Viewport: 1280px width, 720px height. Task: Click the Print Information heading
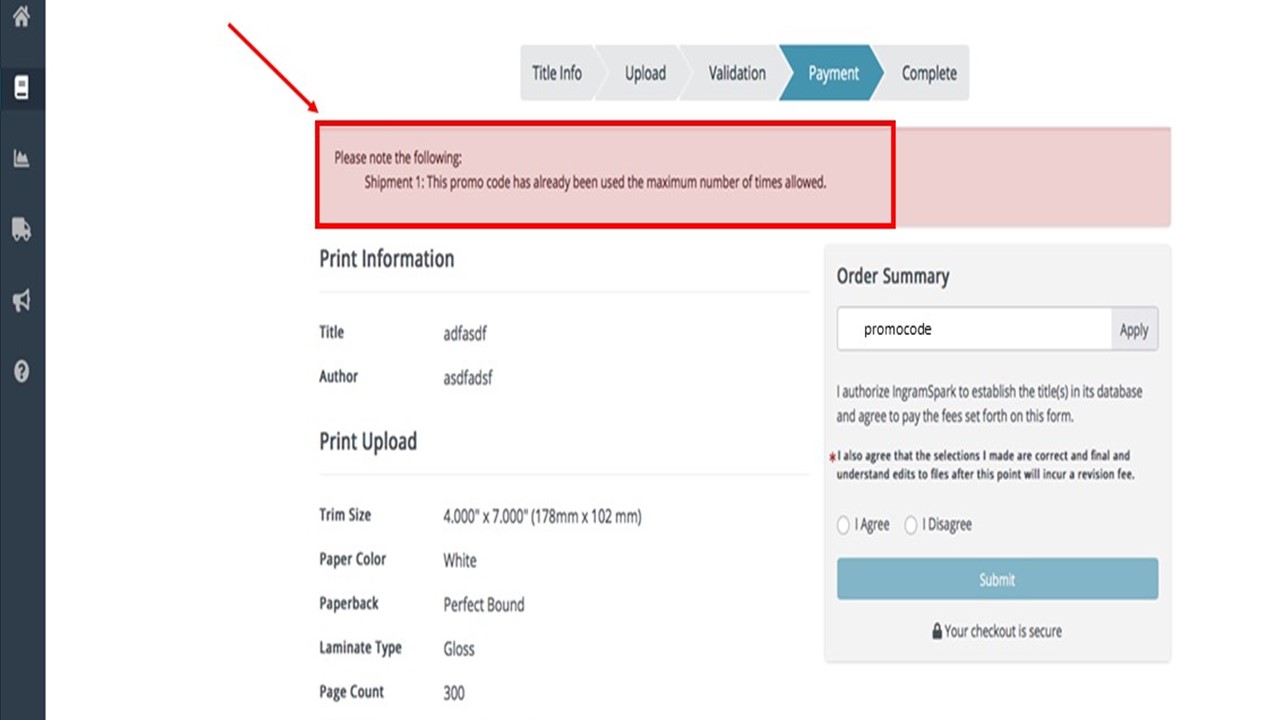pos(386,259)
